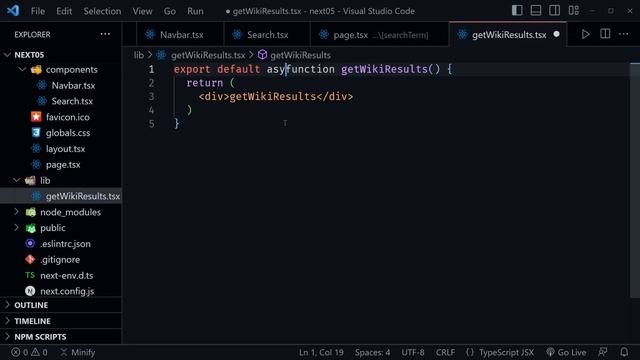Open next.config.js file

tap(67, 291)
